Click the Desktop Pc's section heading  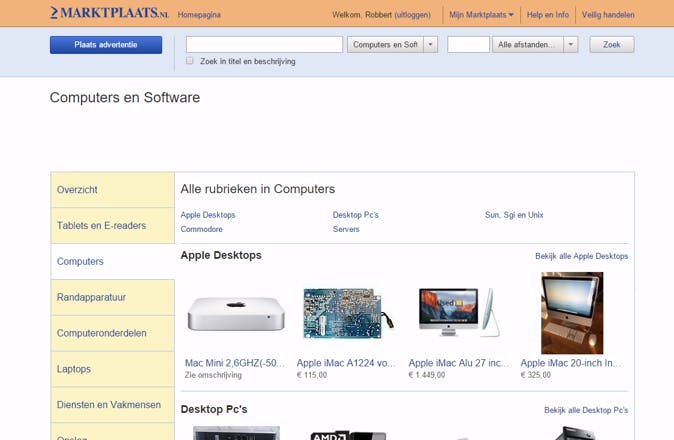[x=214, y=409]
